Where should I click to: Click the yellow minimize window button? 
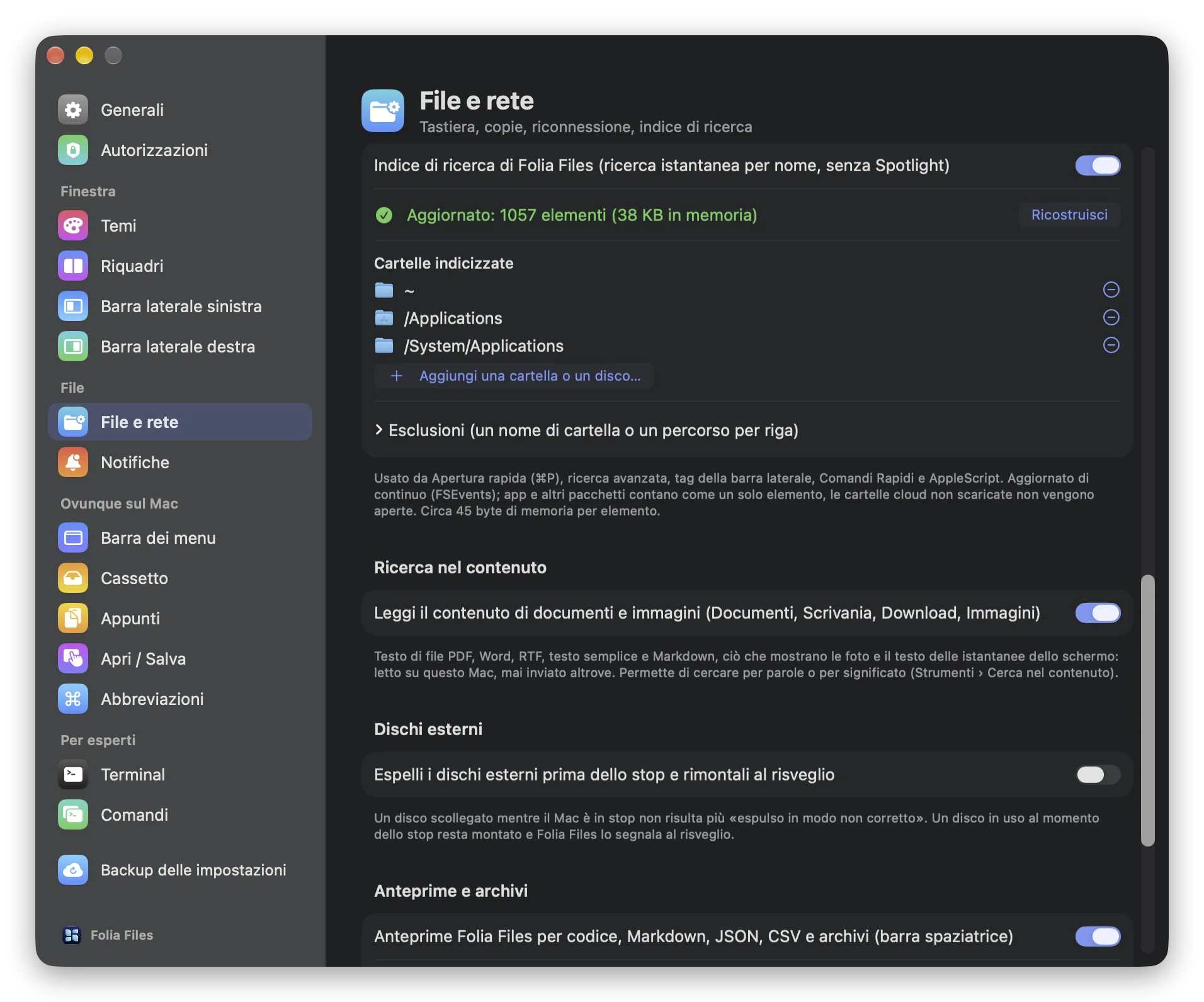pyautogui.click(x=84, y=55)
